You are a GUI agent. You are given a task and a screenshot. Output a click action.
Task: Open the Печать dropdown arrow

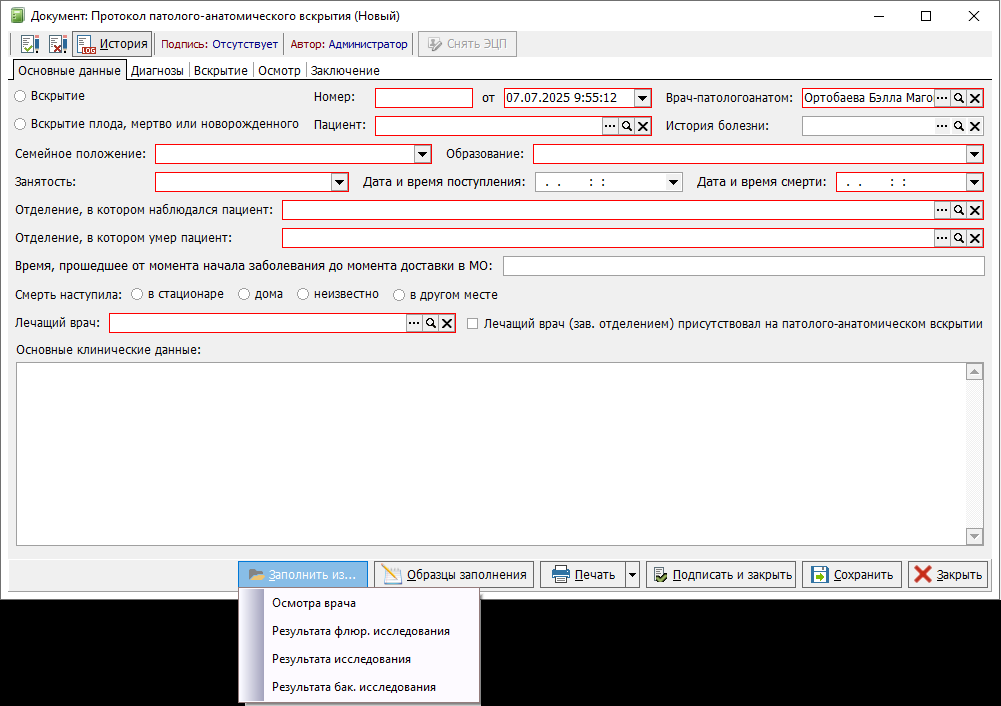(x=632, y=575)
